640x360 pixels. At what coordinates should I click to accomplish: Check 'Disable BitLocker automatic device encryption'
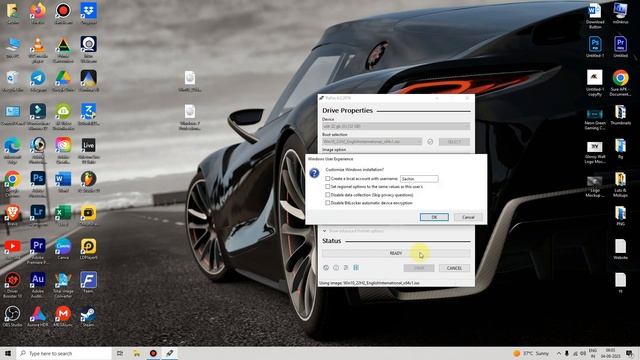328,203
